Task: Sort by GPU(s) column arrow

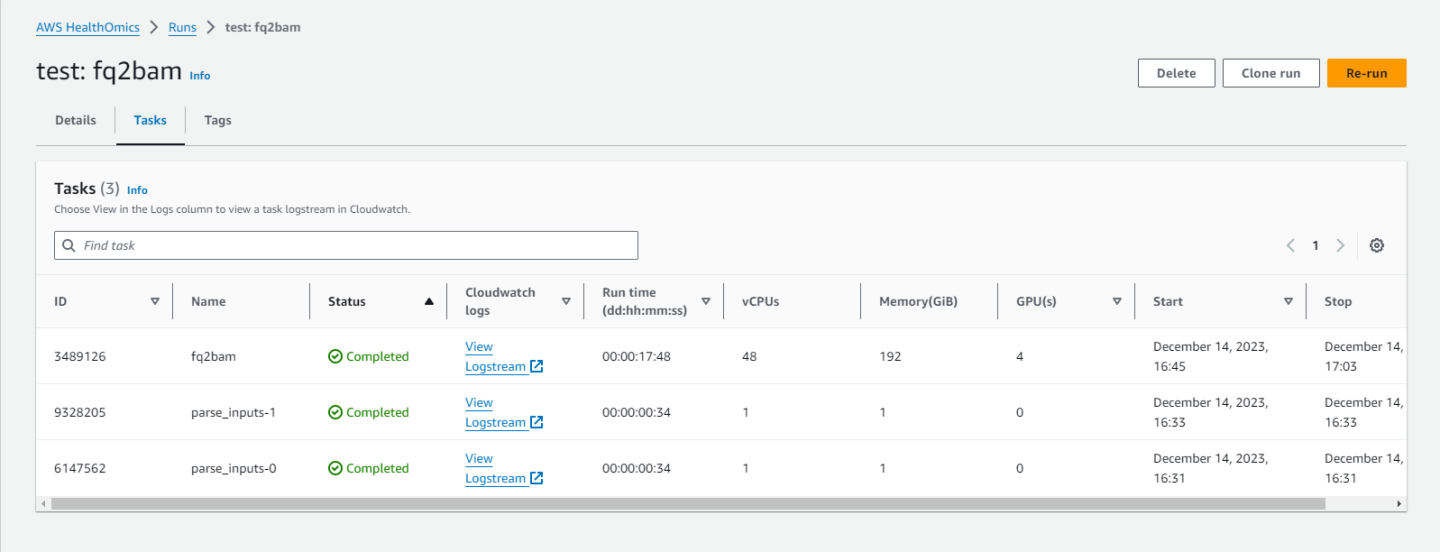Action: 1117,301
